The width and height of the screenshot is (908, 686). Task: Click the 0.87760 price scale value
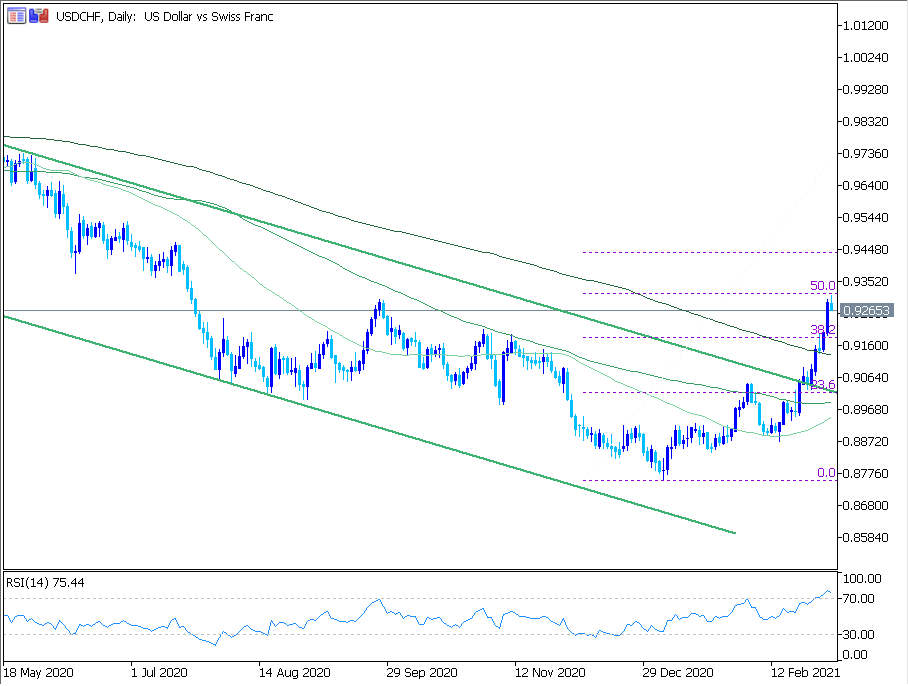tap(866, 474)
